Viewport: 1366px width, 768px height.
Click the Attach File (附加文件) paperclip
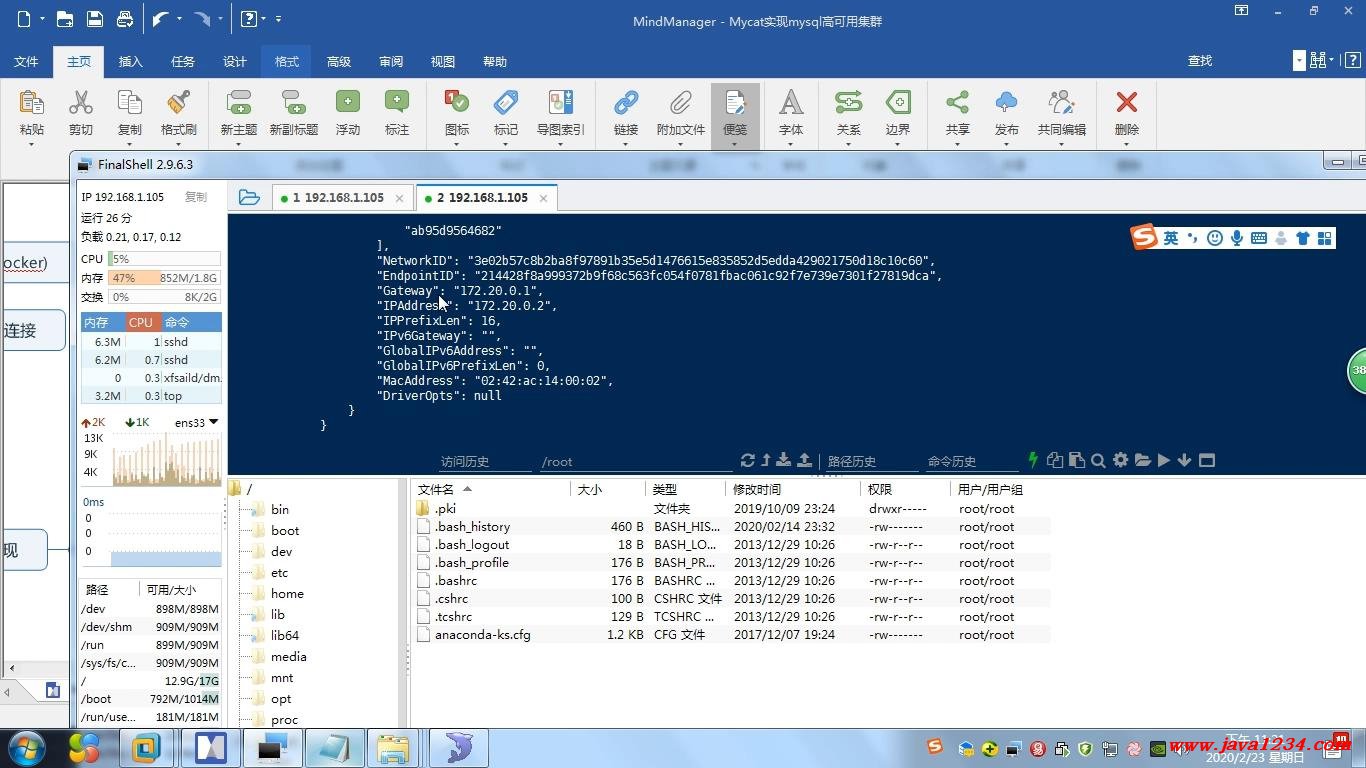tap(681, 102)
